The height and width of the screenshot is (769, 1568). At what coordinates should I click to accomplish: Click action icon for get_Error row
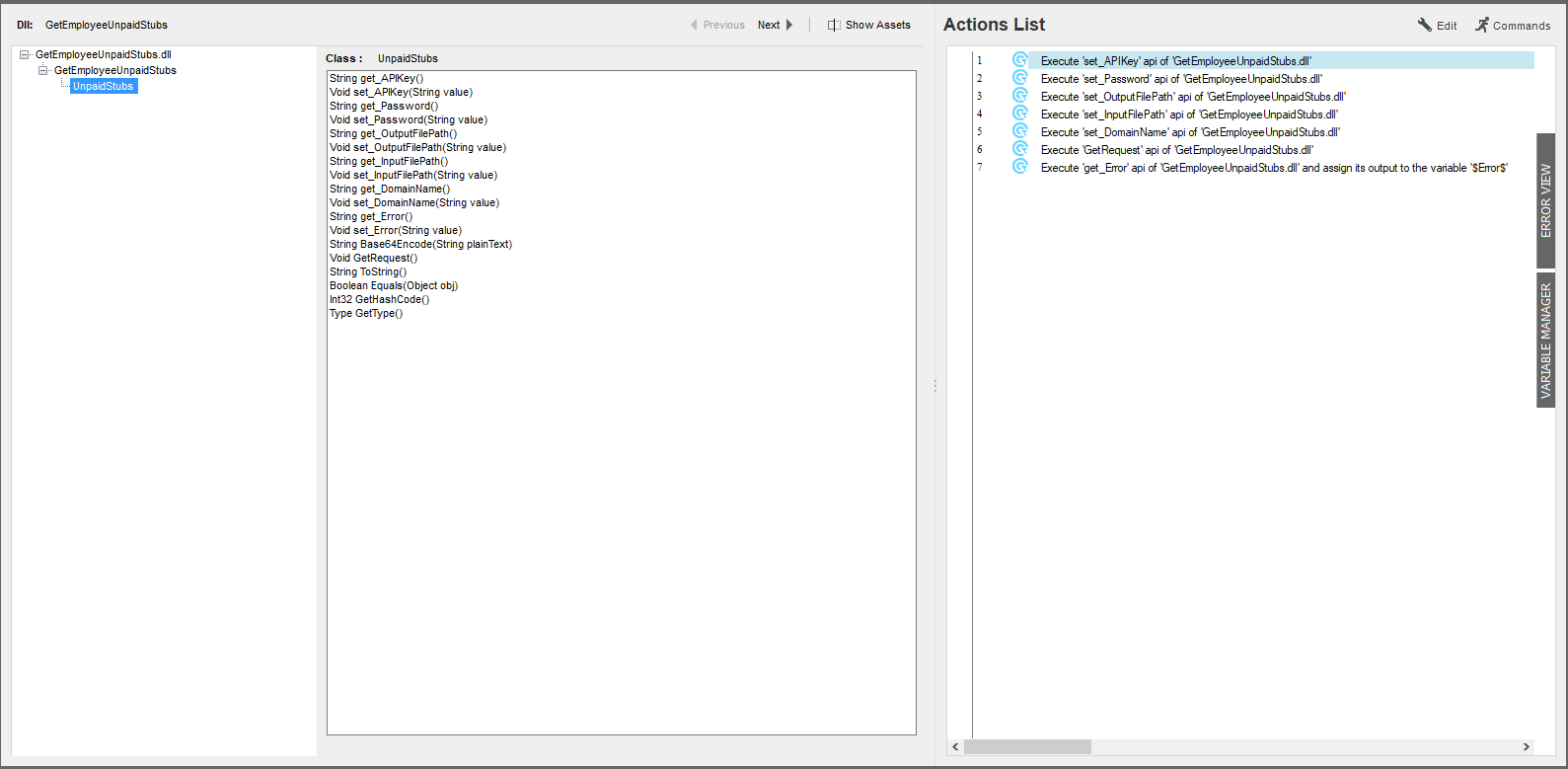pyautogui.click(x=1020, y=167)
